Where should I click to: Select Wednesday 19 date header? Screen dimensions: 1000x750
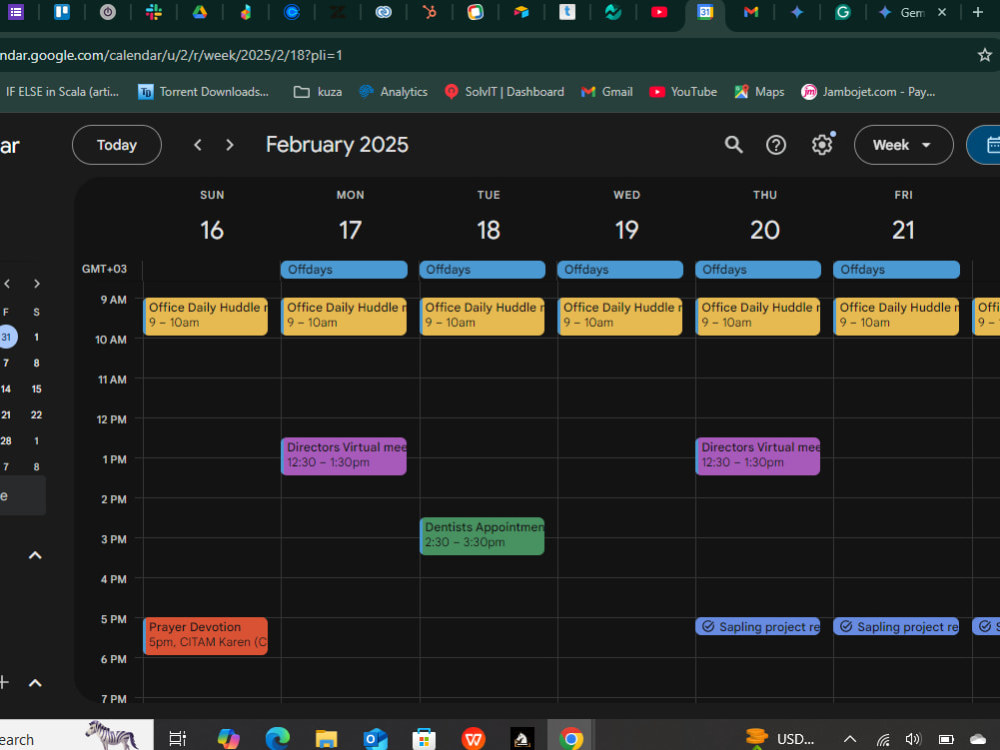[626, 230]
